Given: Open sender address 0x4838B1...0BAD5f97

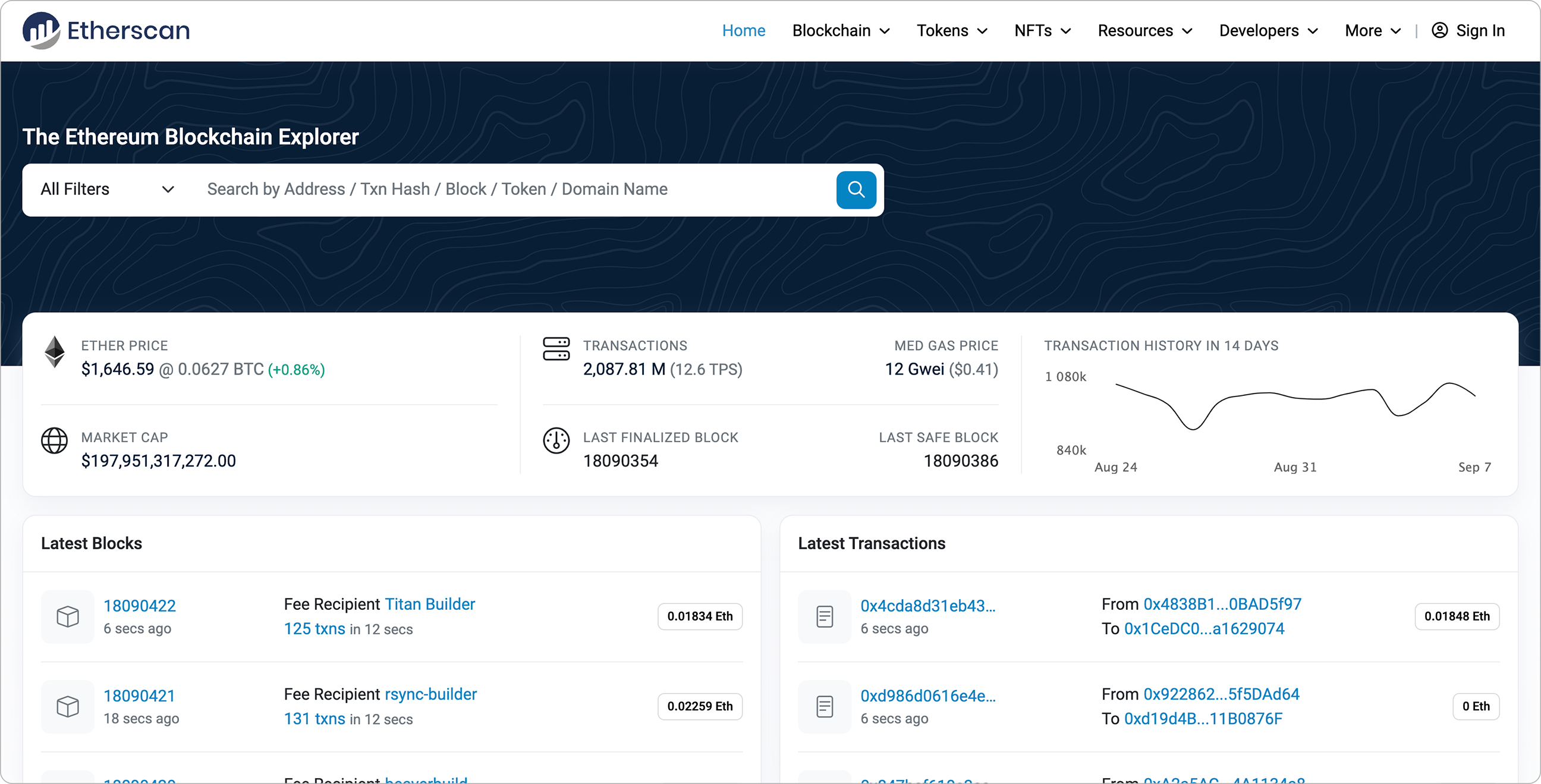Looking at the screenshot, I should click(1222, 604).
